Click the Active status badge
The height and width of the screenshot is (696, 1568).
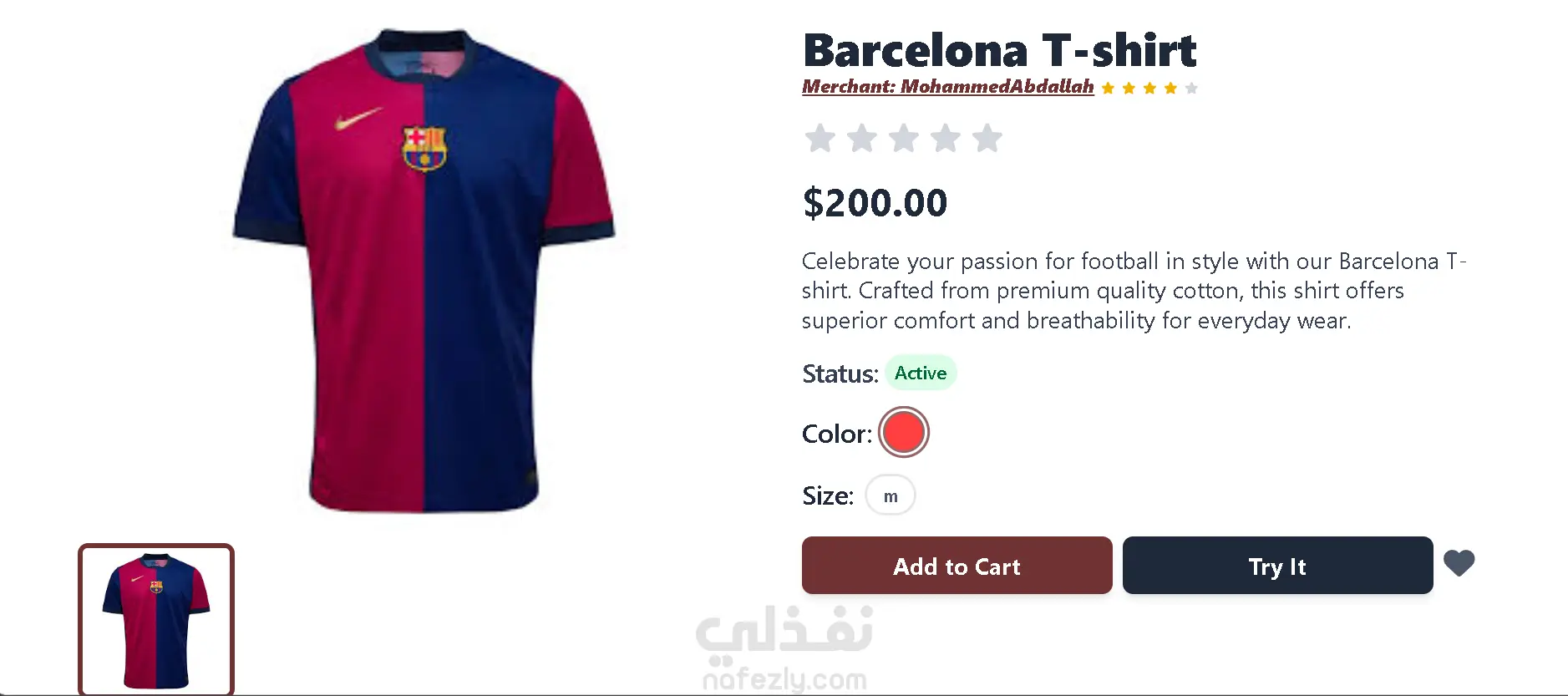[921, 373]
